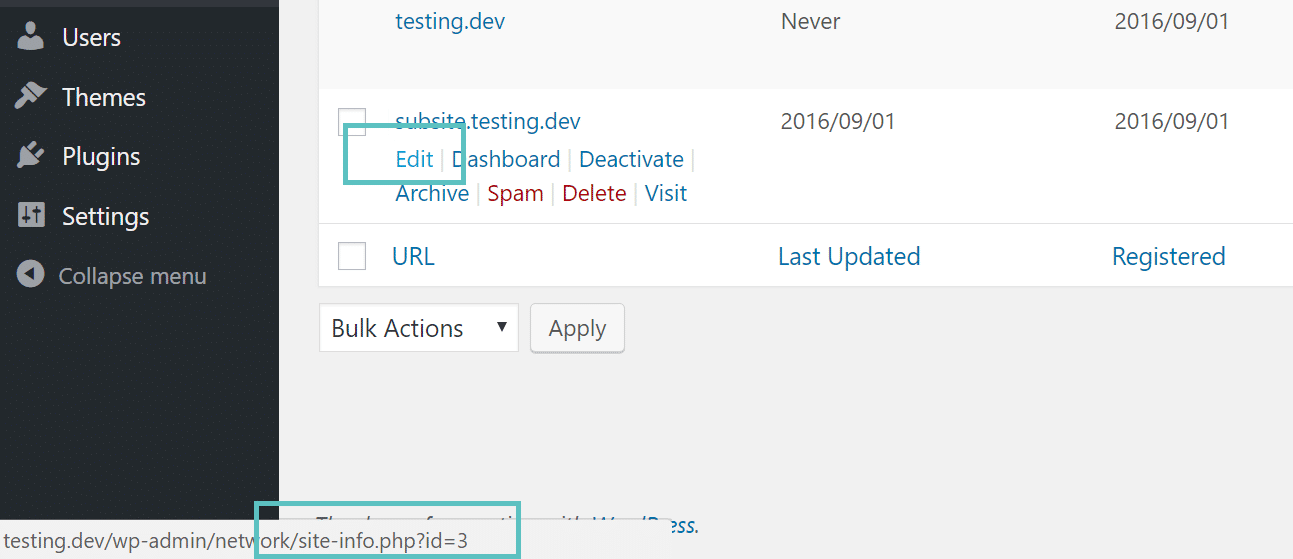Edit the subsite.testing.dev site
Screen dimensions: 1293x559
(x=414, y=159)
